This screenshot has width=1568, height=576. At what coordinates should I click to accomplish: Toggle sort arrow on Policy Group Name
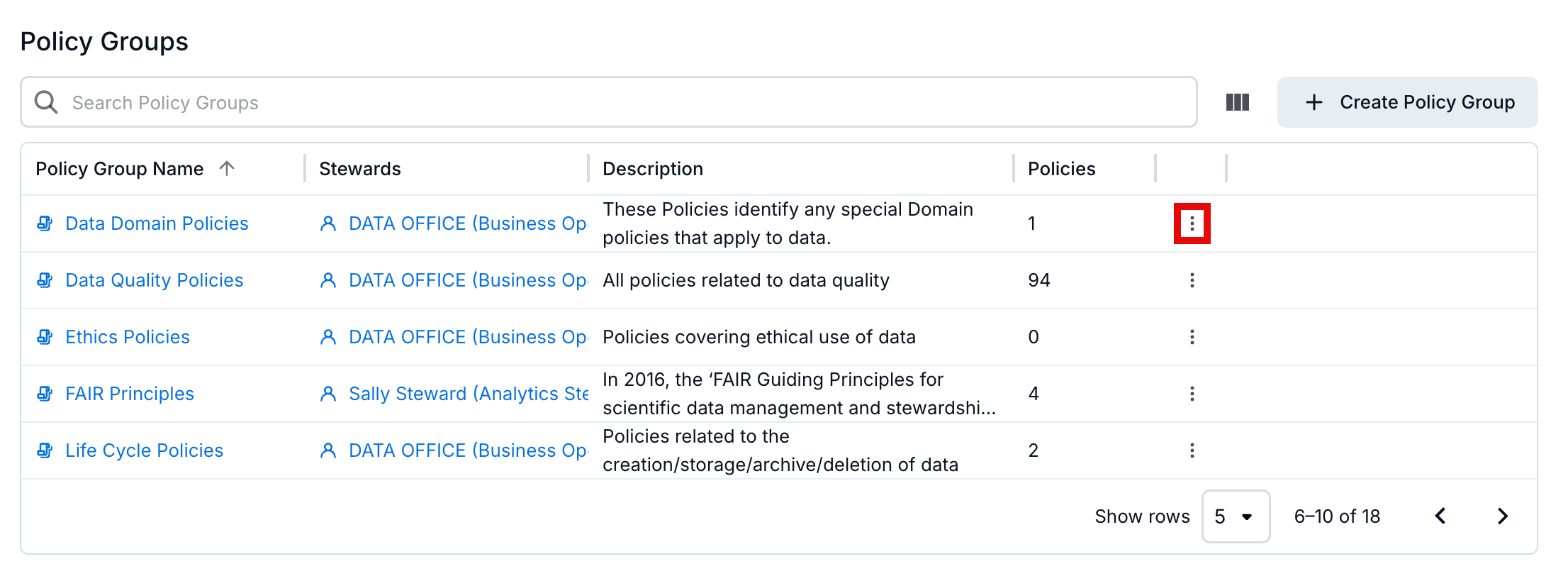tap(227, 168)
